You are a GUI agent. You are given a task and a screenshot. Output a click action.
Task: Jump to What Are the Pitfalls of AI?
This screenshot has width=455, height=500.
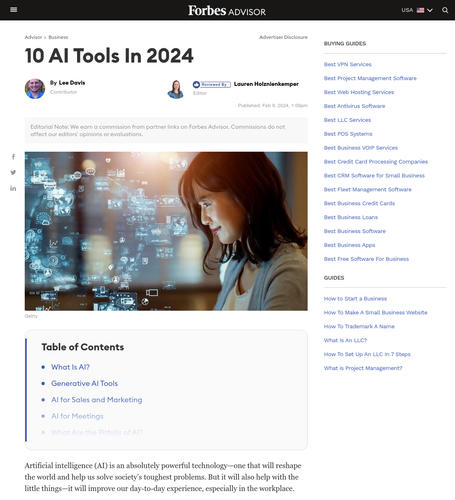click(97, 432)
